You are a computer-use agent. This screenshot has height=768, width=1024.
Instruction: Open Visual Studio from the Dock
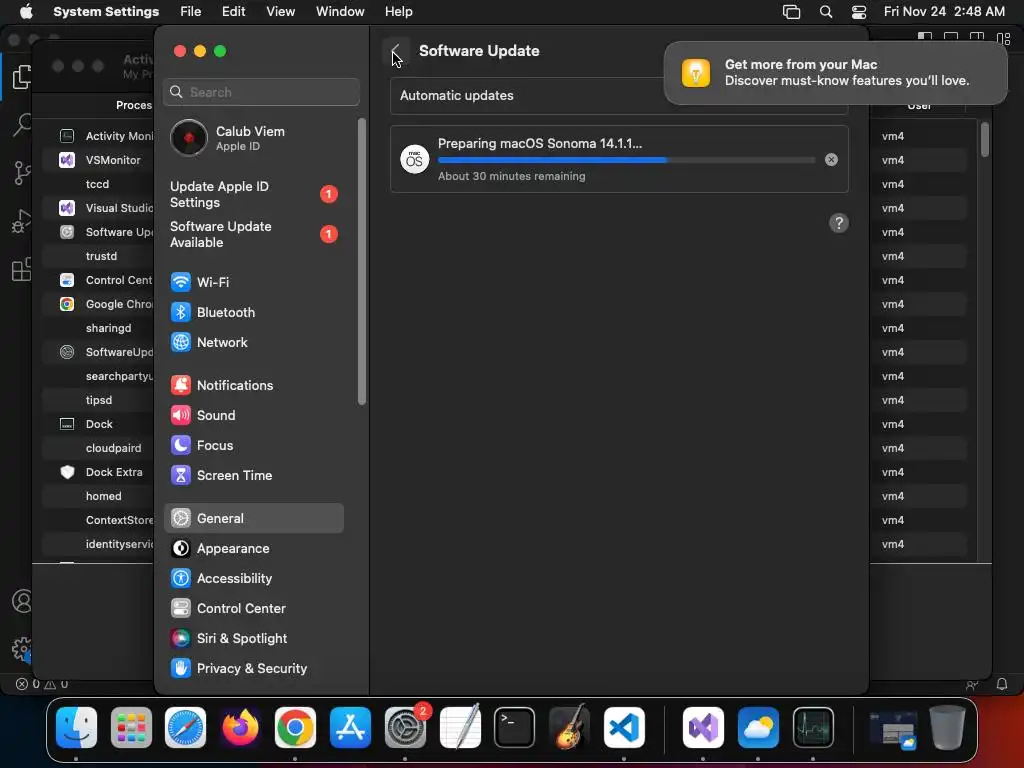pyautogui.click(x=703, y=727)
